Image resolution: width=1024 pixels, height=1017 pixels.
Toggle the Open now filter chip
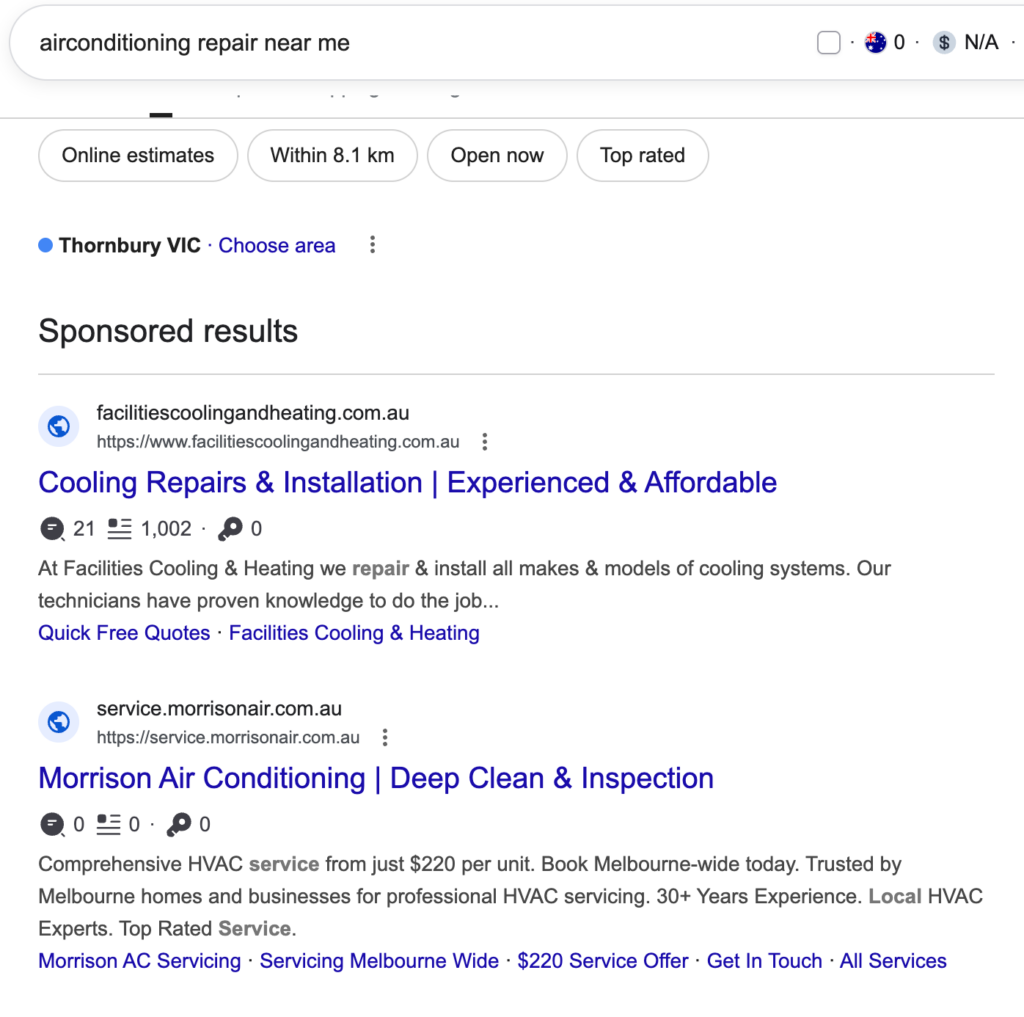497,155
